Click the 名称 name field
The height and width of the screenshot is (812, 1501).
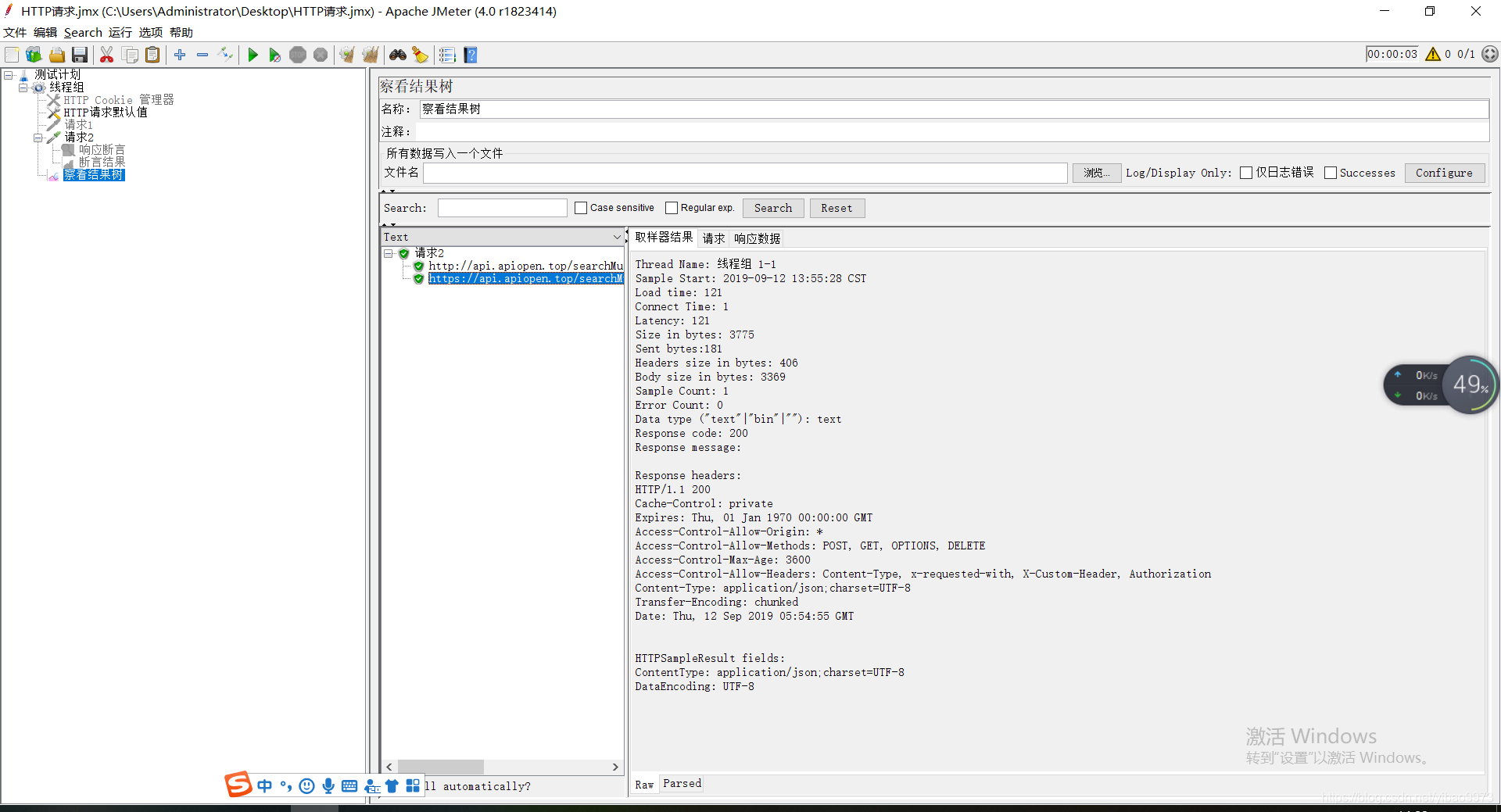(x=954, y=109)
